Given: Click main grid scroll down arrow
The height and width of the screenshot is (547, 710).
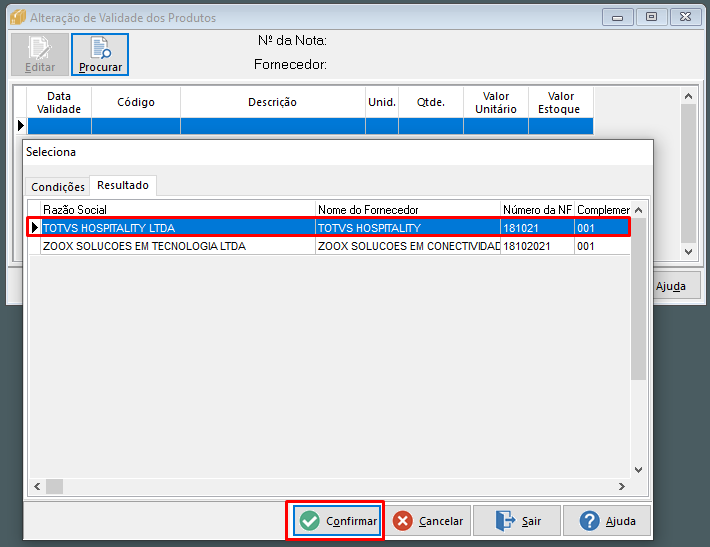Looking at the screenshot, I should click(688, 252).
